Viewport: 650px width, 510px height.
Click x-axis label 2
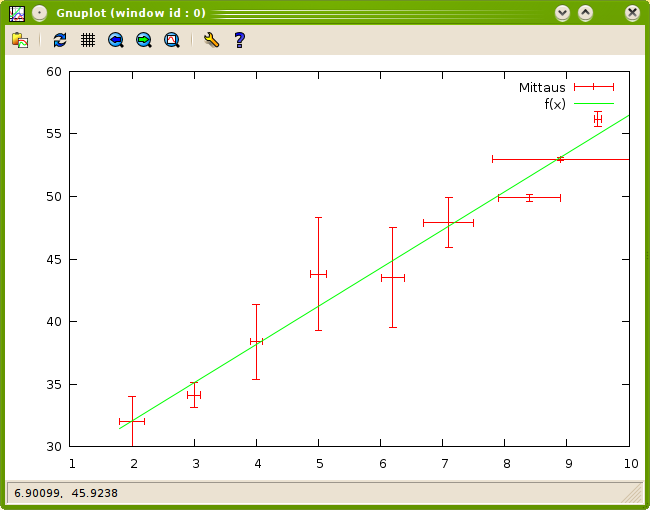tap(134, 464)
